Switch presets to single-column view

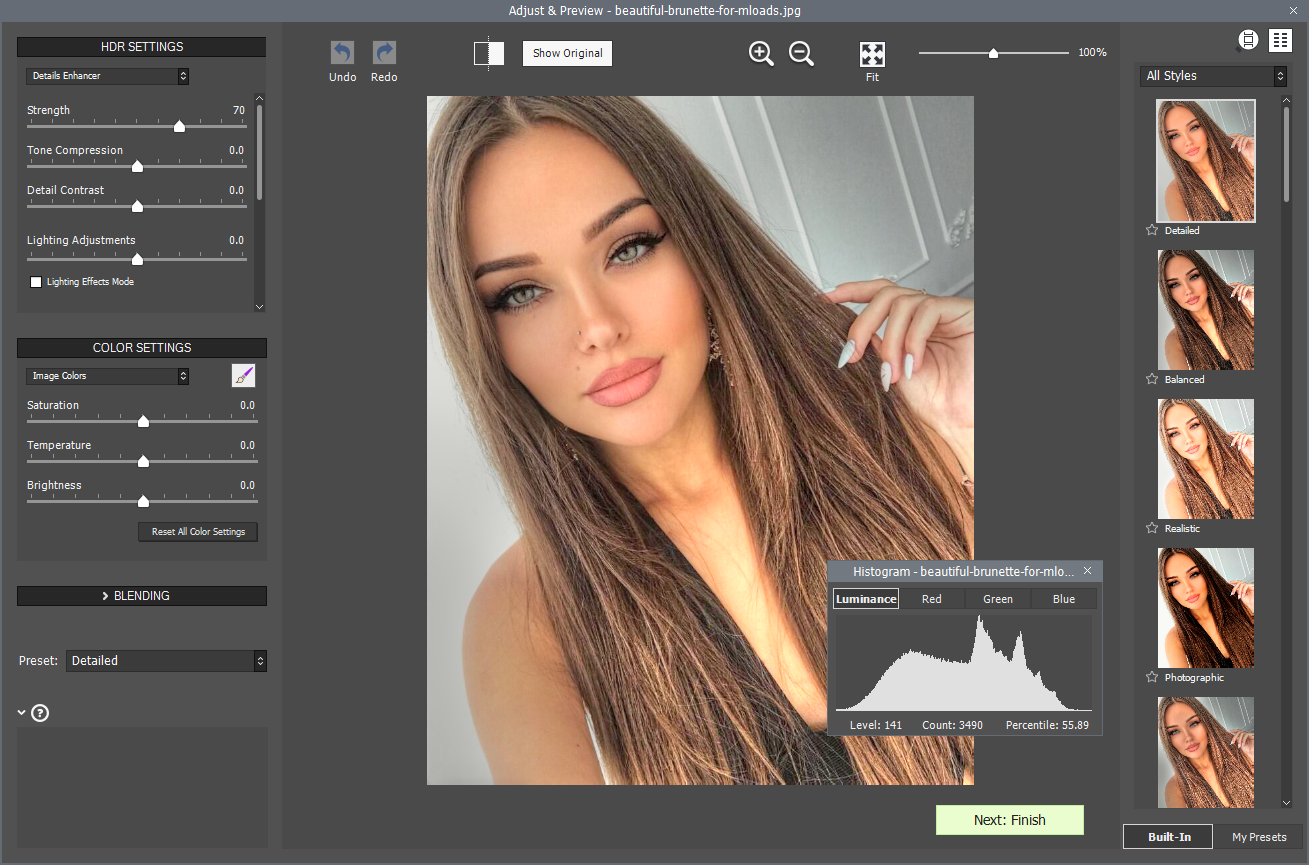click(x=1247, y=40)
